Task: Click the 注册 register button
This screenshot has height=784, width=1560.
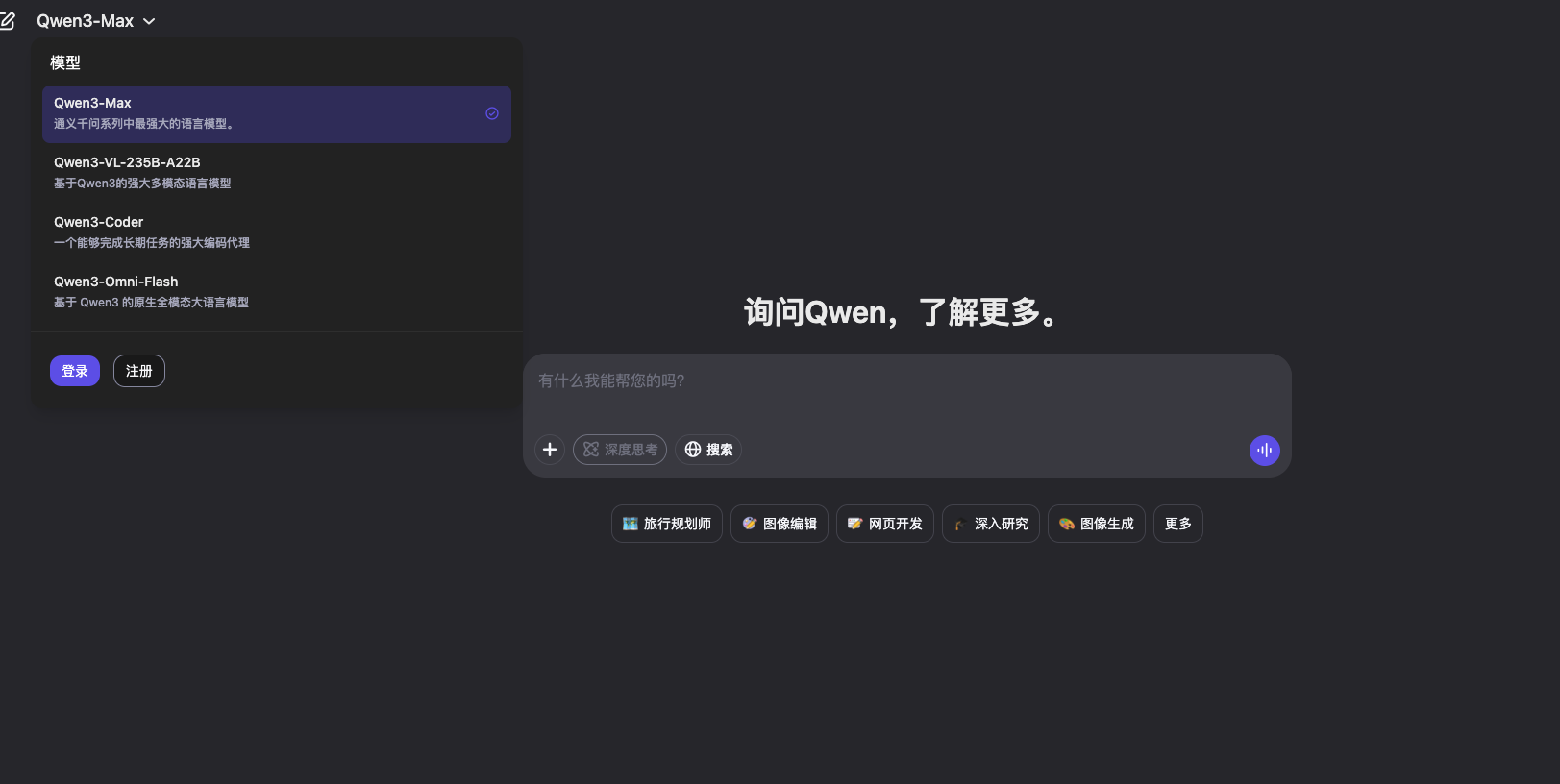Action: pyautogui.click(x=139, y=371)
